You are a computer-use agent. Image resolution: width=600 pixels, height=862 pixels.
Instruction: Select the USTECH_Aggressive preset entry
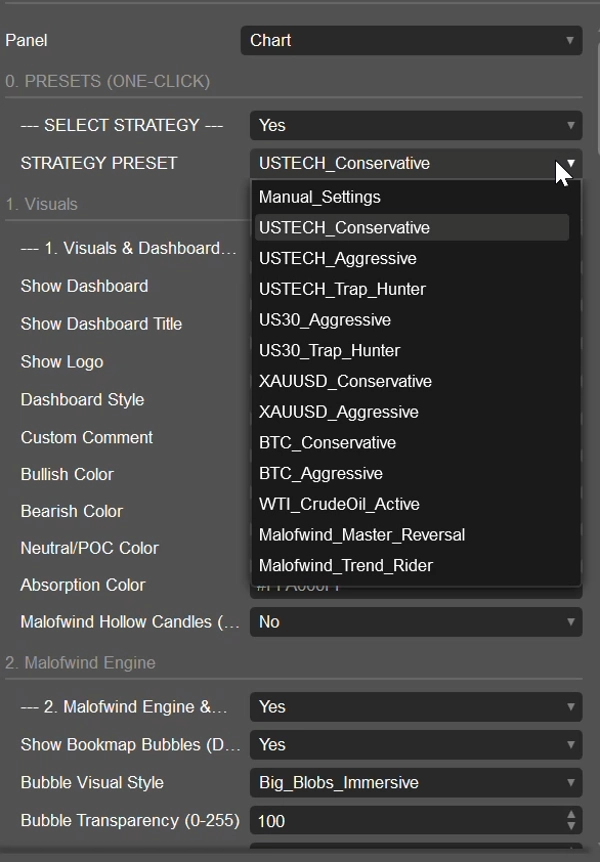point(335,258)
